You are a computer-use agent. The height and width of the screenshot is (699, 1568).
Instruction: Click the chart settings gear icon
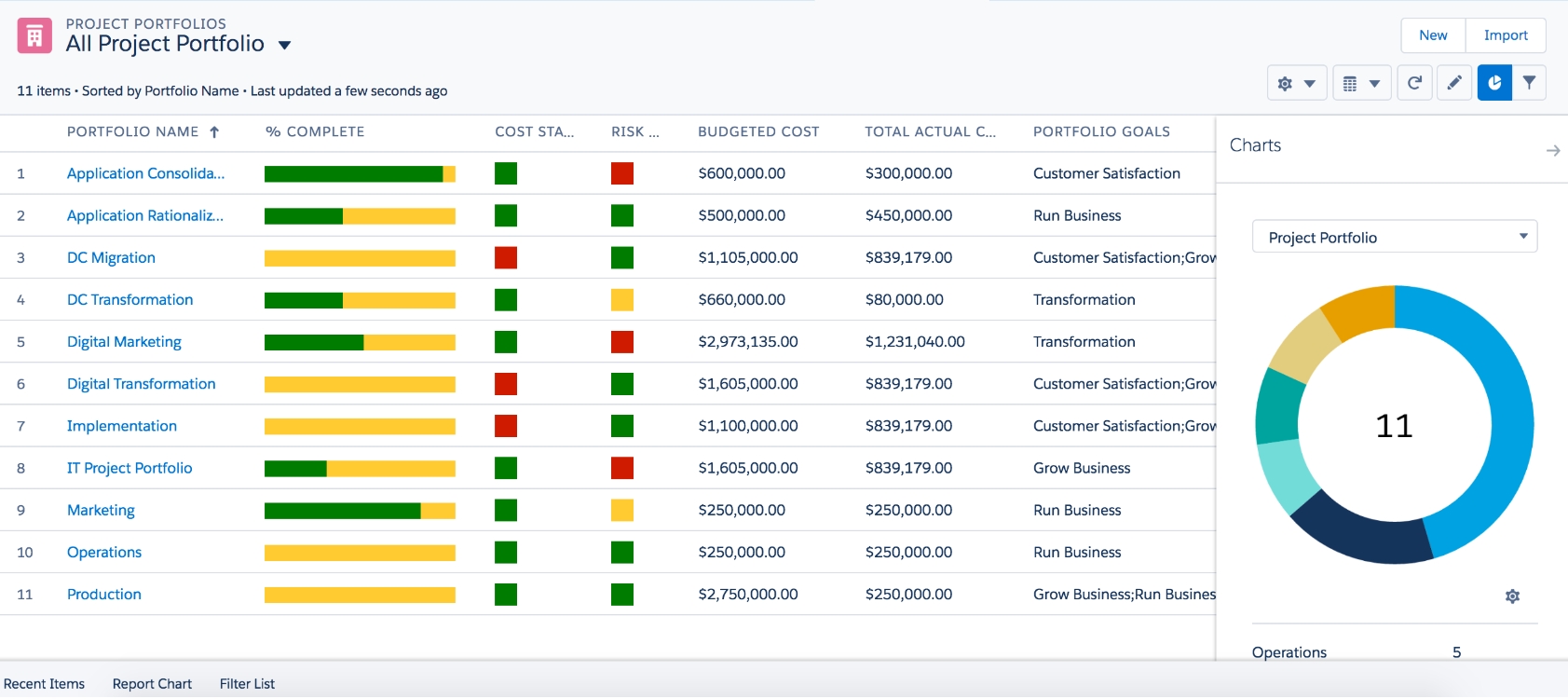[x=1512, y=596]
